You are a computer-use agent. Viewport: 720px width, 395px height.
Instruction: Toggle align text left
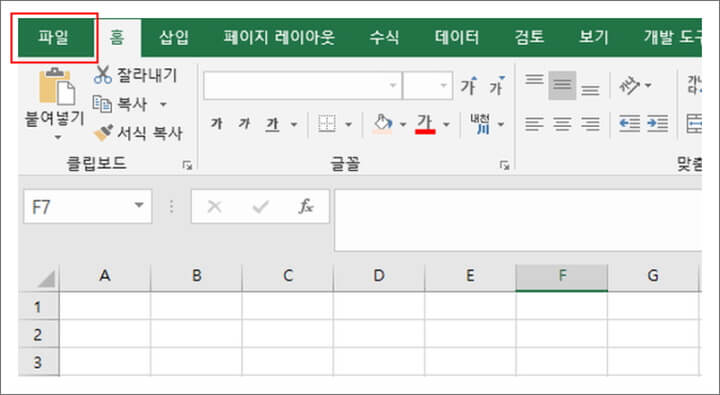[x=534, y=124]
